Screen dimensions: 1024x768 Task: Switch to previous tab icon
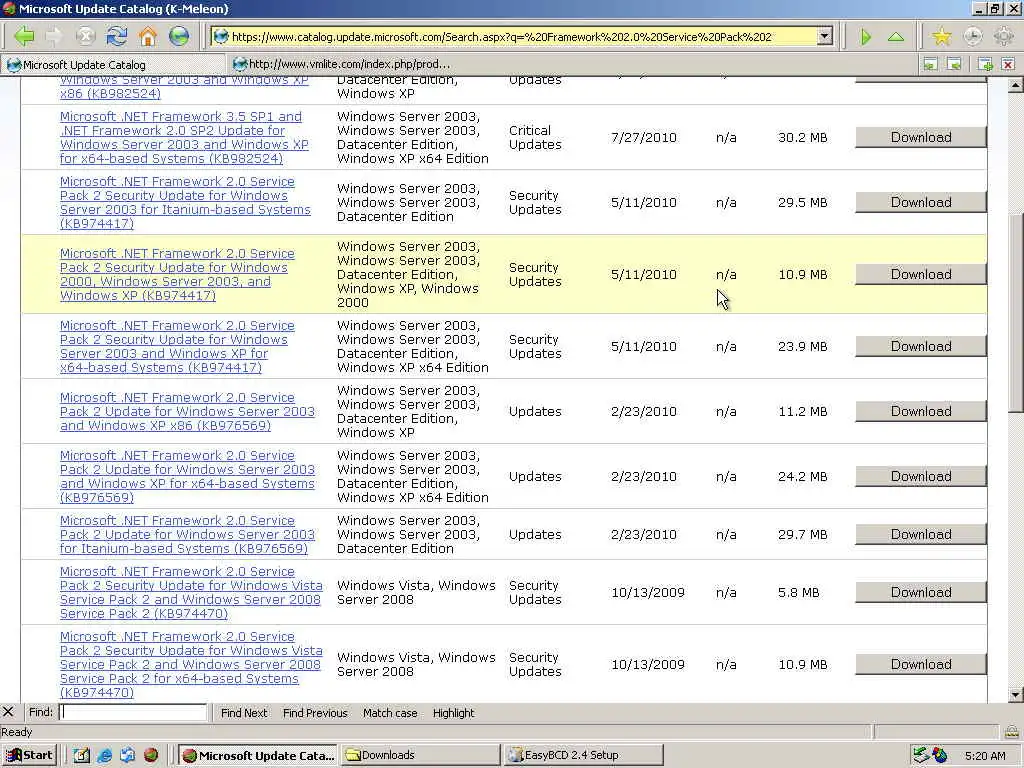coord(930,64)
